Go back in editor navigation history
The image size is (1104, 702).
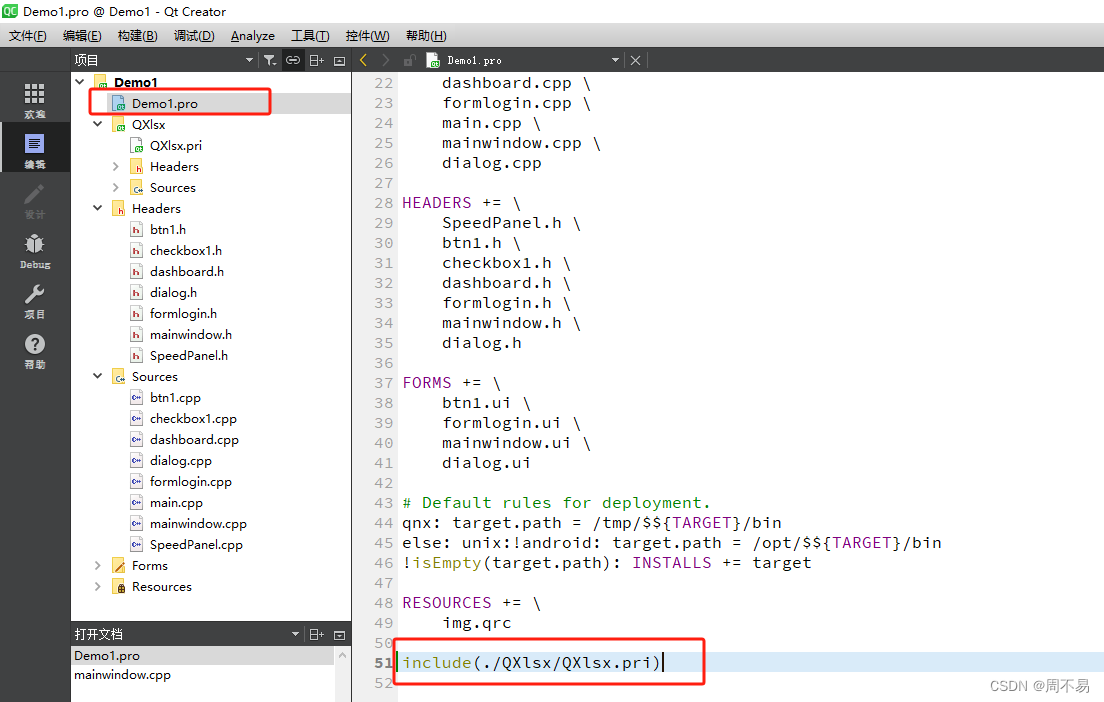click(x=363, y=61)
